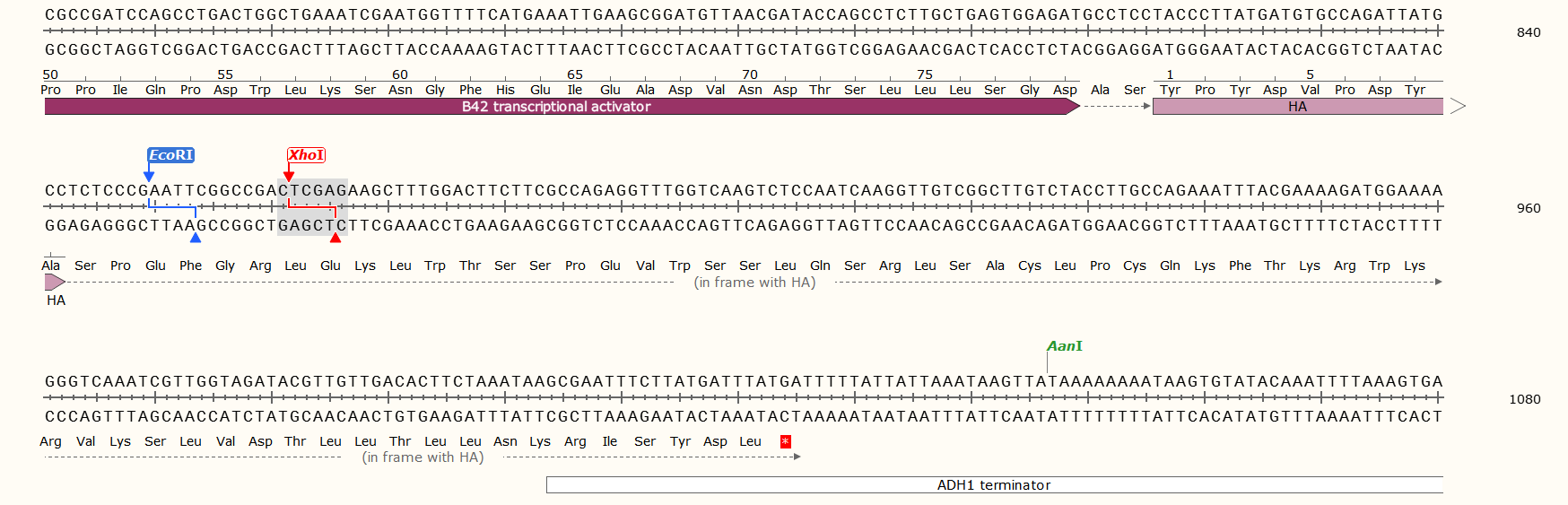Click the white continuation arrowhead after HA bar
The image size is (1568, 505).
[1458, 107]
